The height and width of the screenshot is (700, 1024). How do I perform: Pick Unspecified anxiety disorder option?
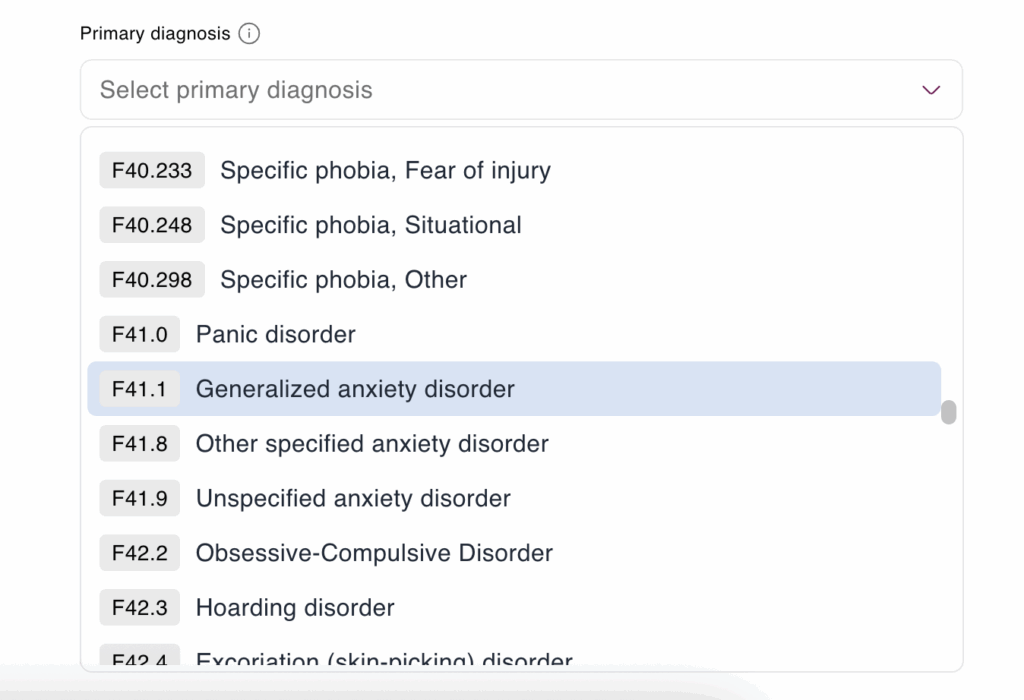click(x=353, y=498)
